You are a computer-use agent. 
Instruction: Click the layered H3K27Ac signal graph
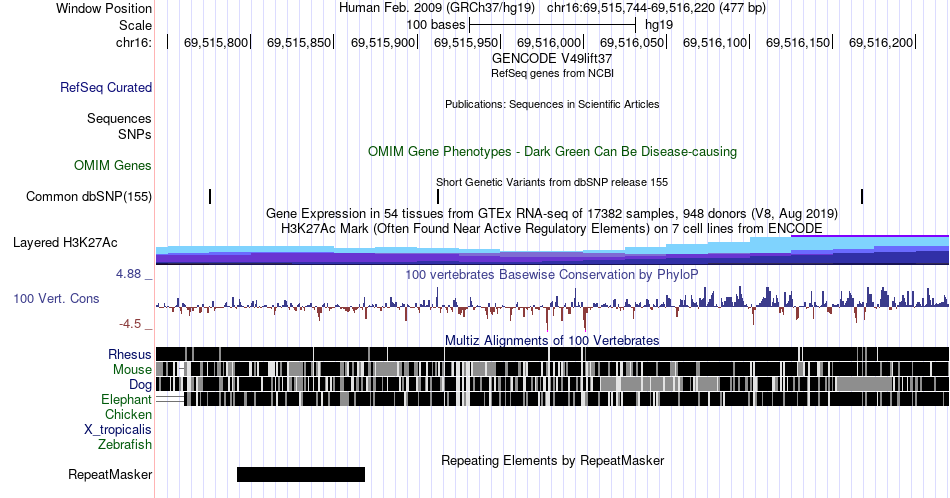click(552, 250)
